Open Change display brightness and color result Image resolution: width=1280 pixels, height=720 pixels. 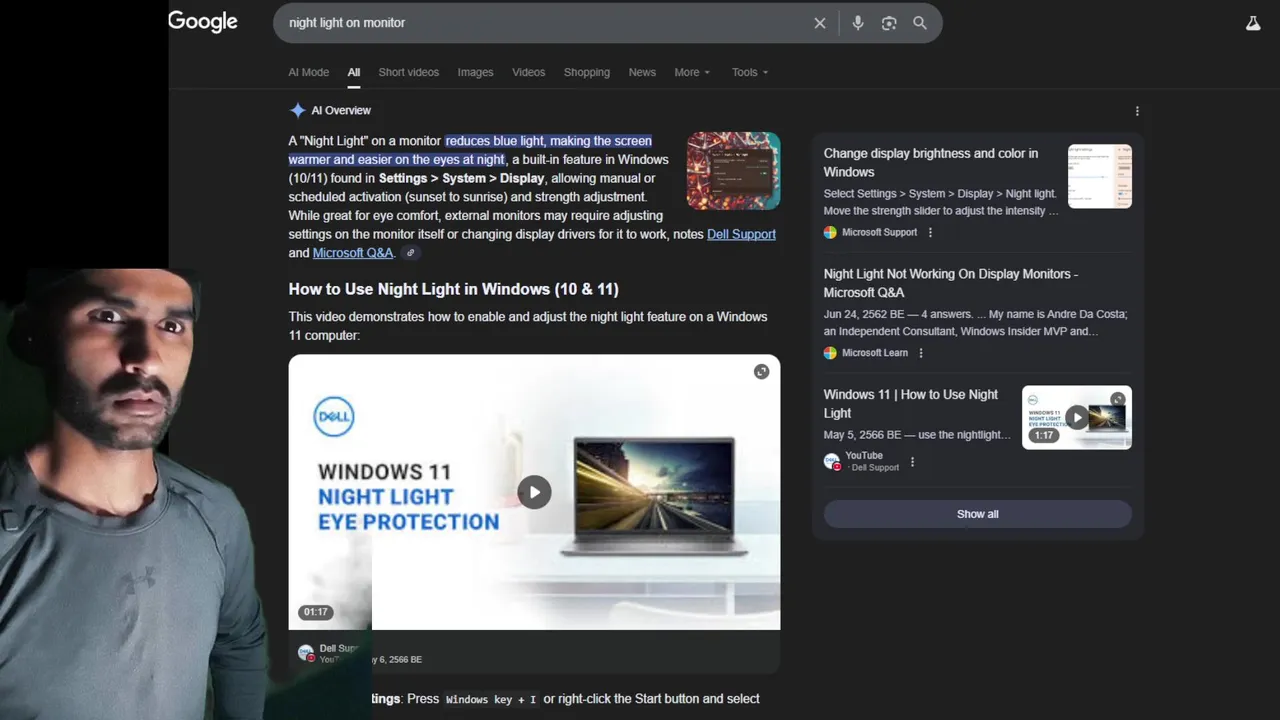point(931,162)
